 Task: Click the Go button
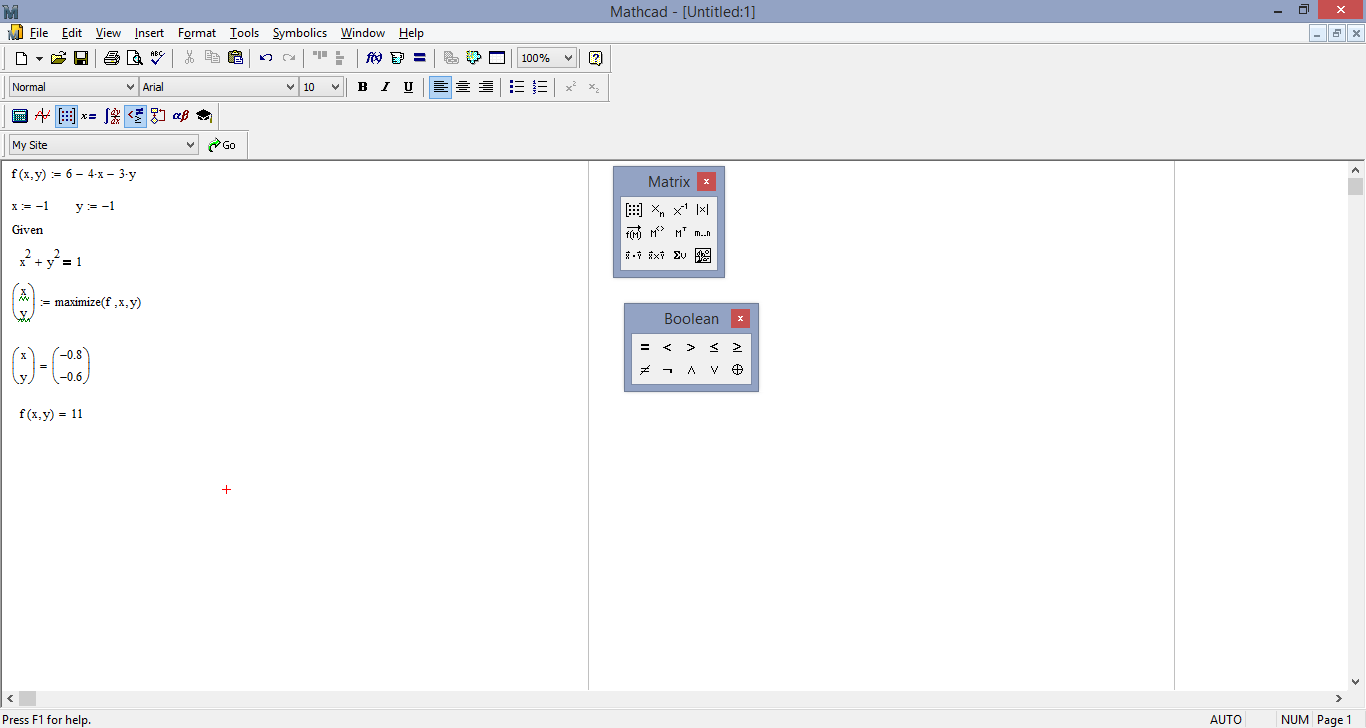[x=222, y=145]
